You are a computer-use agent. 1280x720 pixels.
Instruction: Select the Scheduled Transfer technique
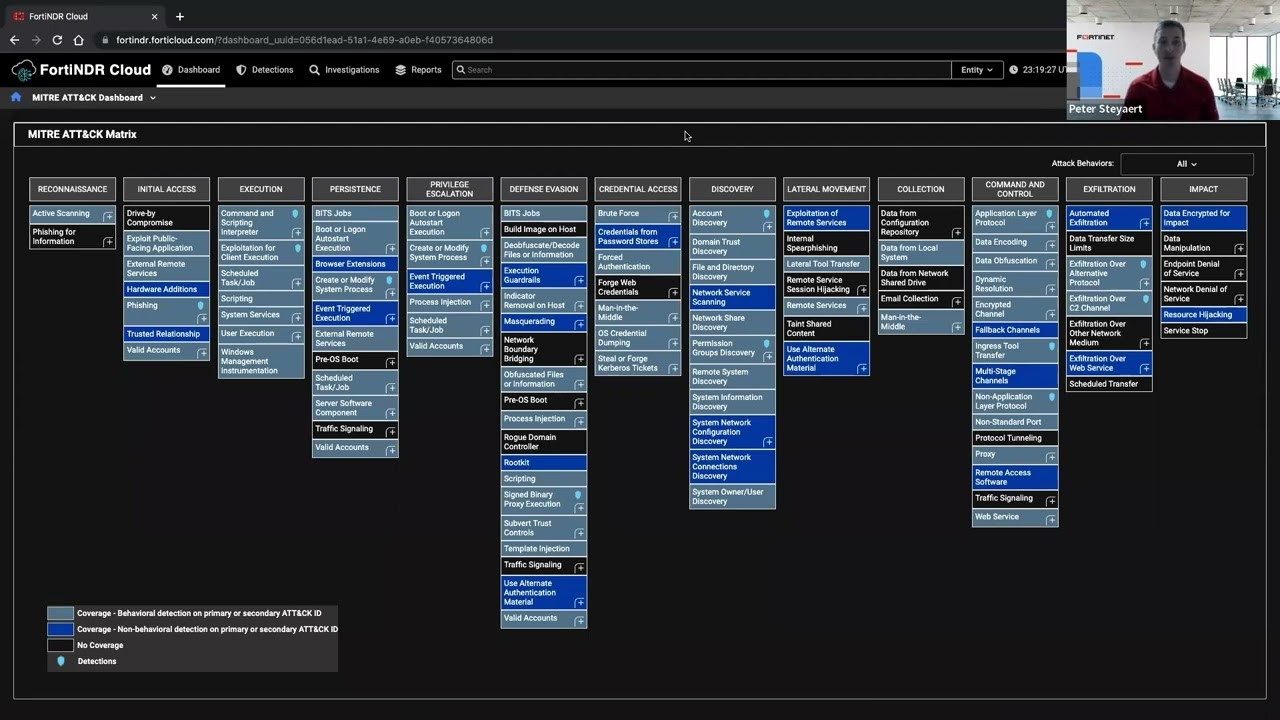point(1109,384)
